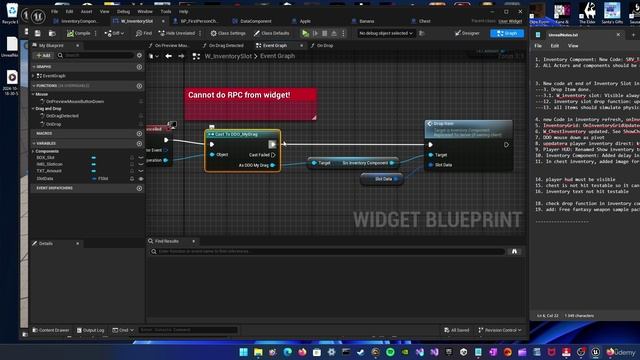This screenshot has height=360, width=640.
Task: Toggle visibility for TXT_Amount variable
Action: [141, 171]
